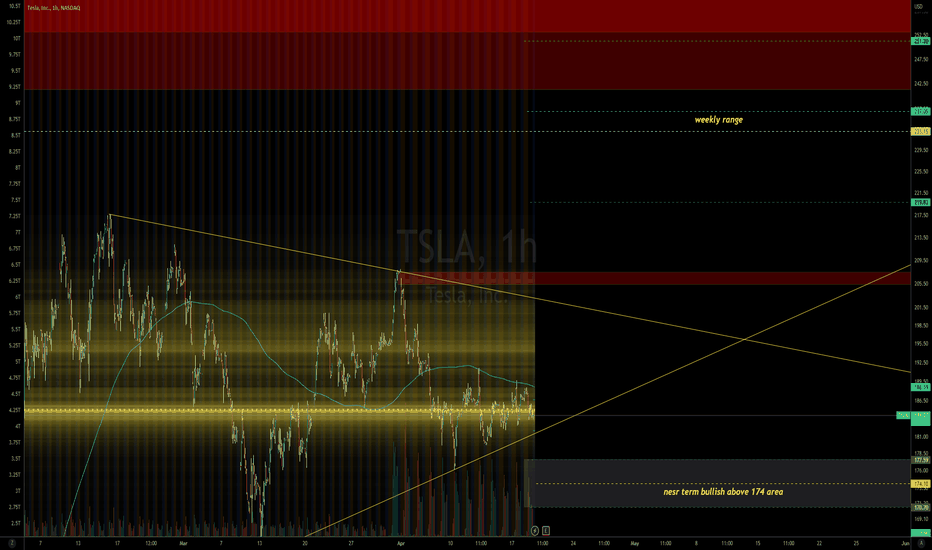Click the 'Mar' label on the time axis
Viewport: 932px width, 550px height.
[183, 543]
